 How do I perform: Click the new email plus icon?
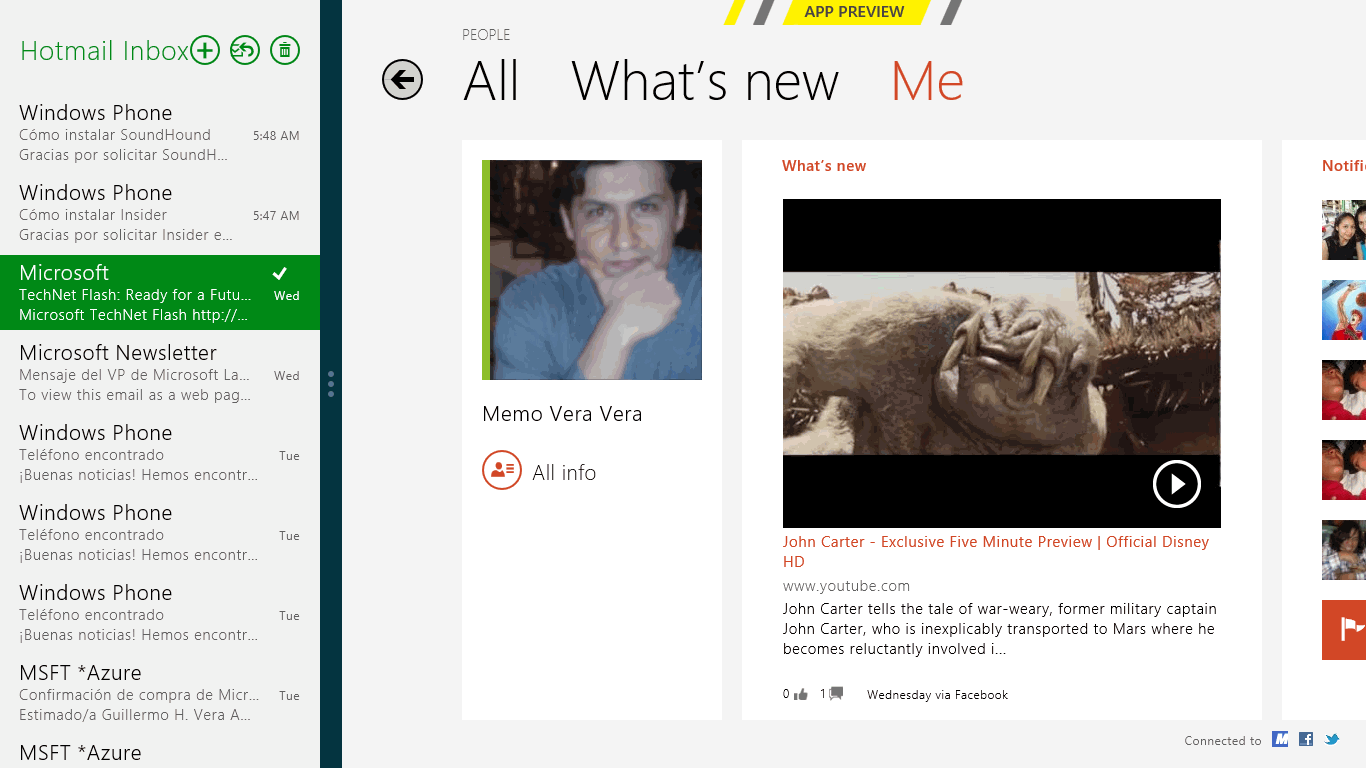pos(205,50)
